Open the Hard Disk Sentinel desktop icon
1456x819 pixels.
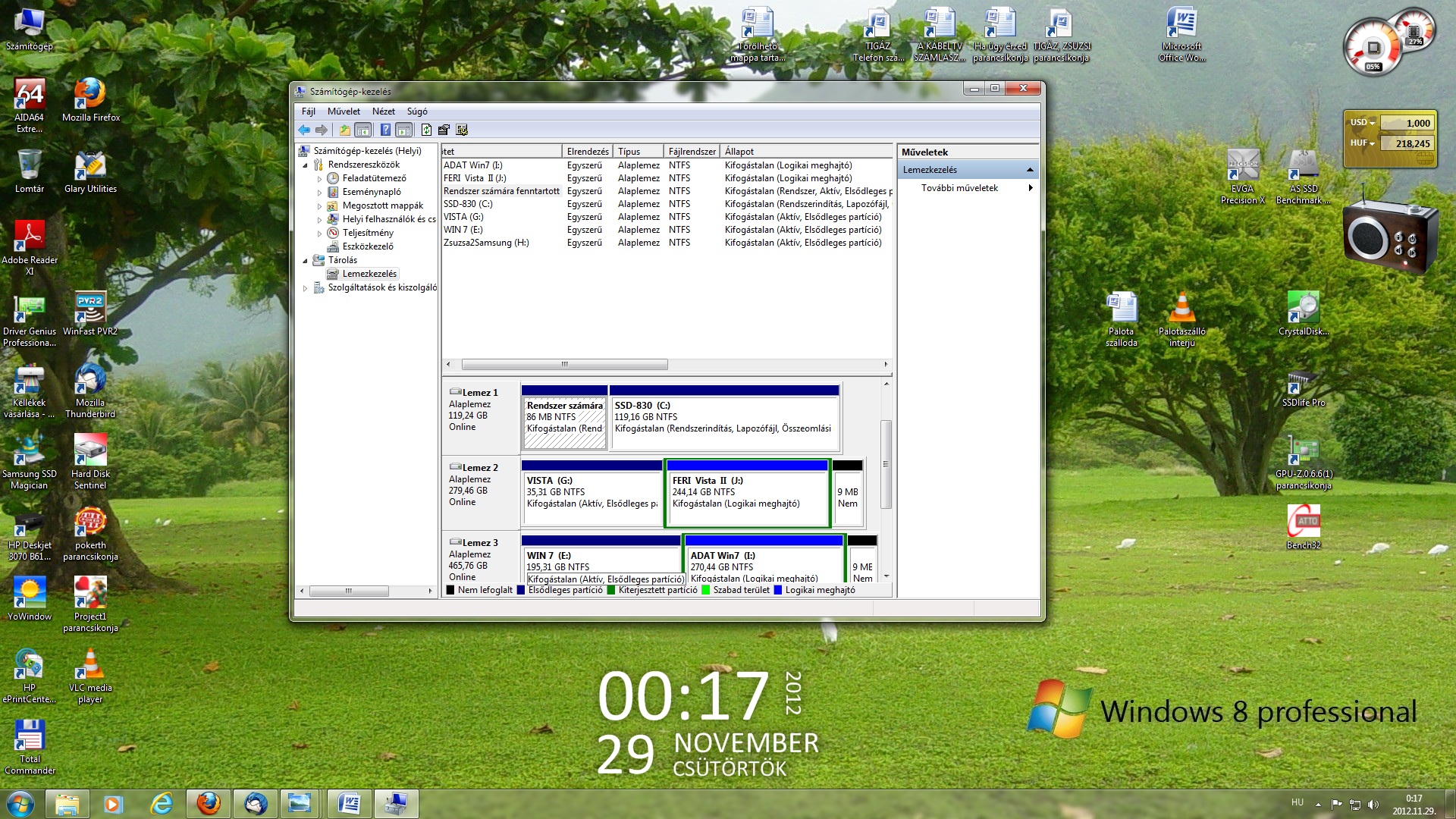tap(90, 462)
